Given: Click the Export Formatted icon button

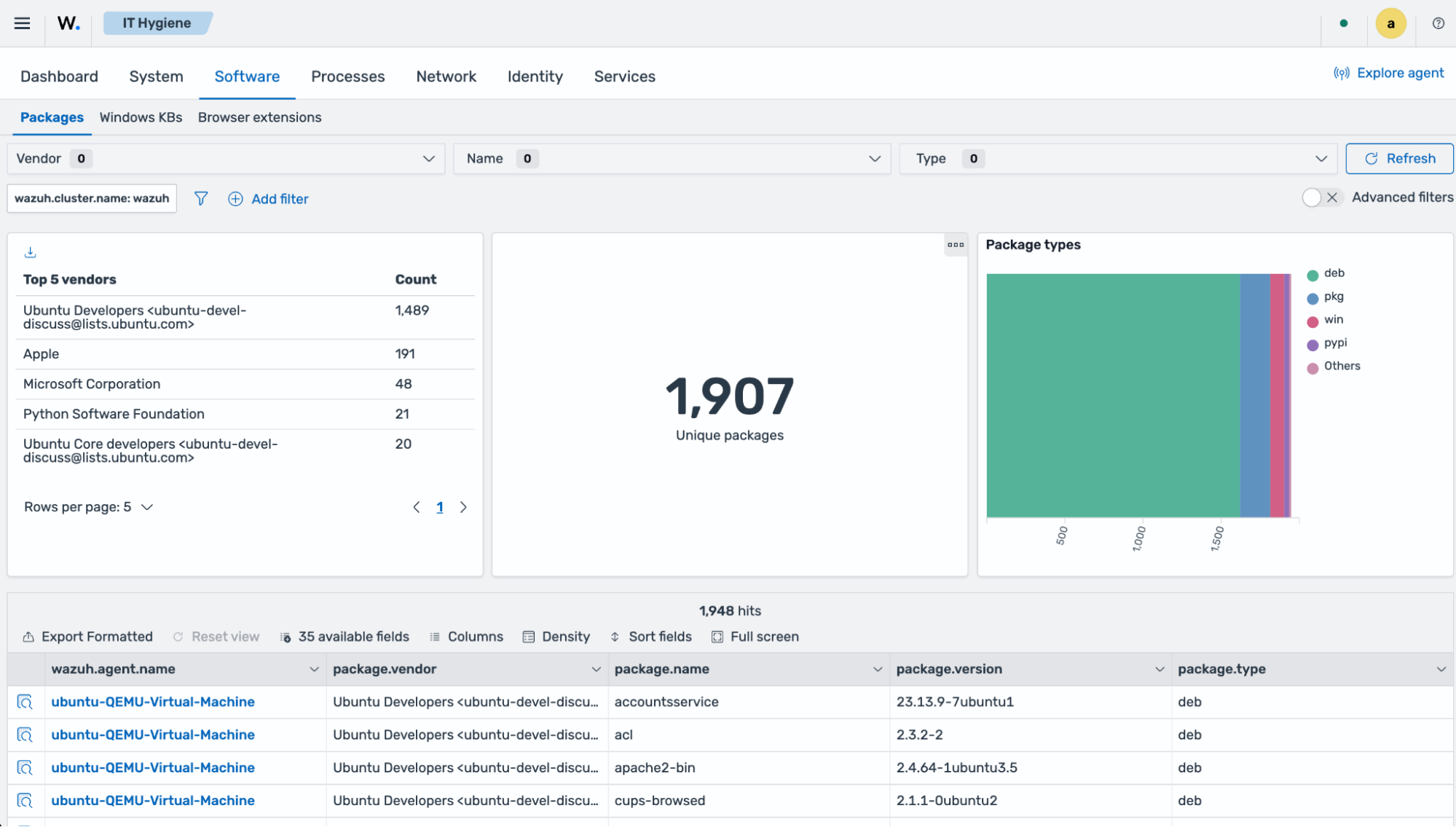Looking at the screenshot, I should tap(87, 637).
